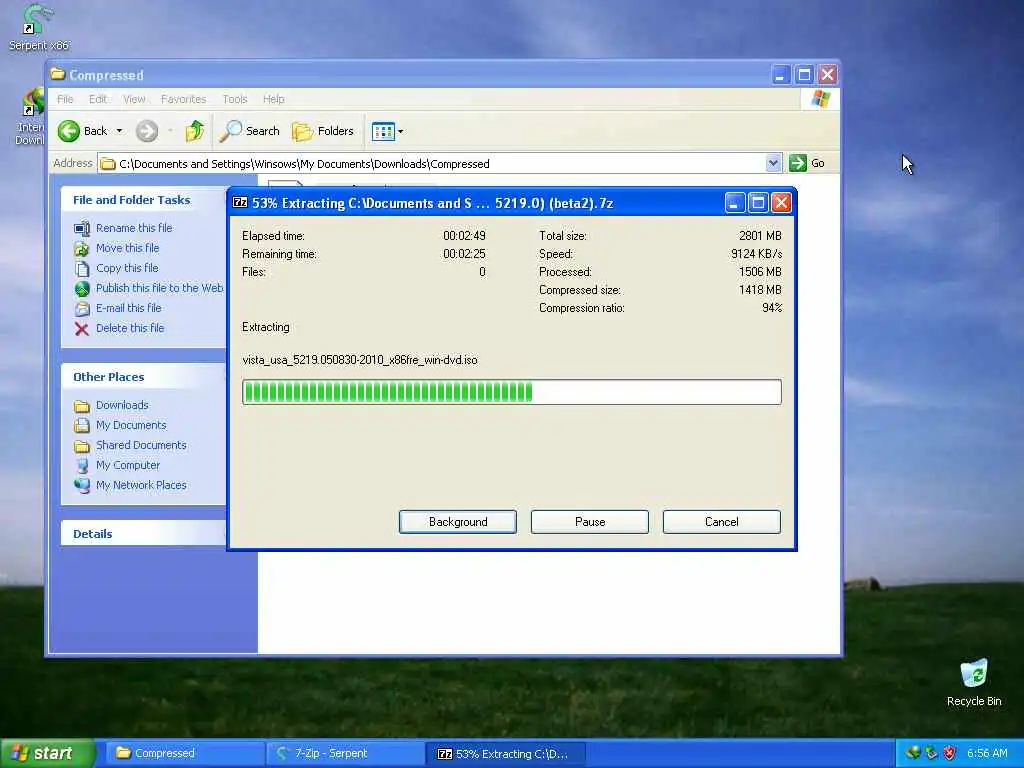Select the Internet Download desktop shortcut
1024x768 pixels.
pyautogui.click(x=30, y=118)
